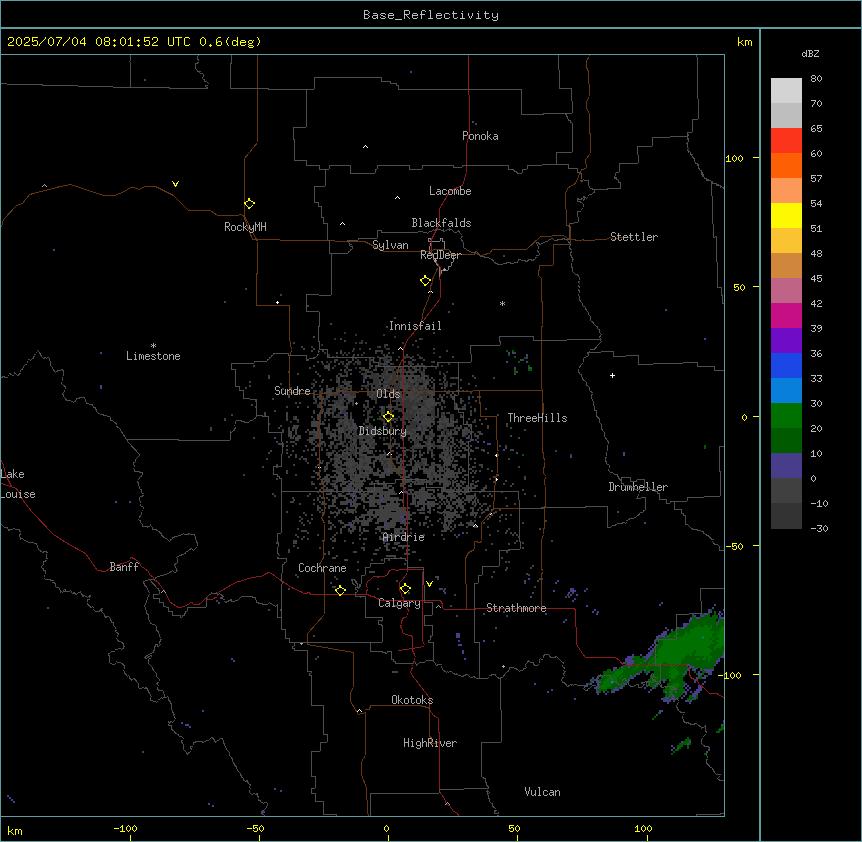Click the RockyMH label

tap(245, 227)
